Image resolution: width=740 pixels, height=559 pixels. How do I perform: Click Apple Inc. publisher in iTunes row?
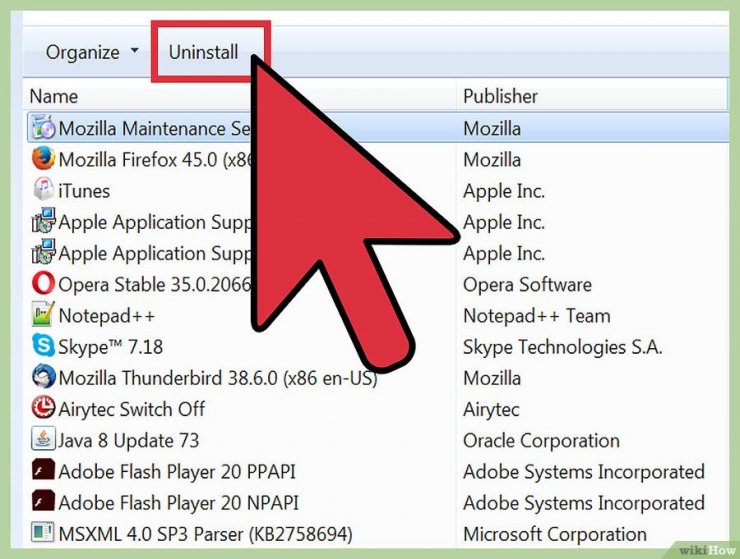click(x=504, y=191)
